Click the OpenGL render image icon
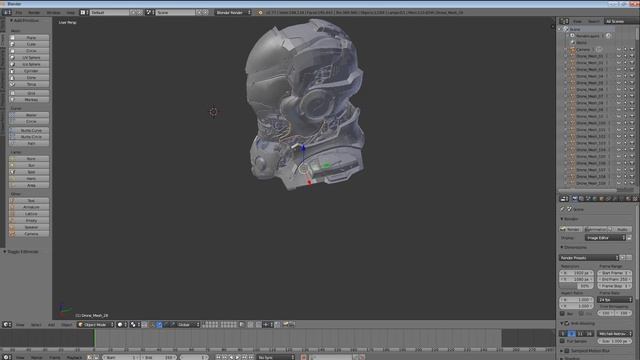This screenshot has width=640, height=360. pyautogui.click(x=285, y=324)
